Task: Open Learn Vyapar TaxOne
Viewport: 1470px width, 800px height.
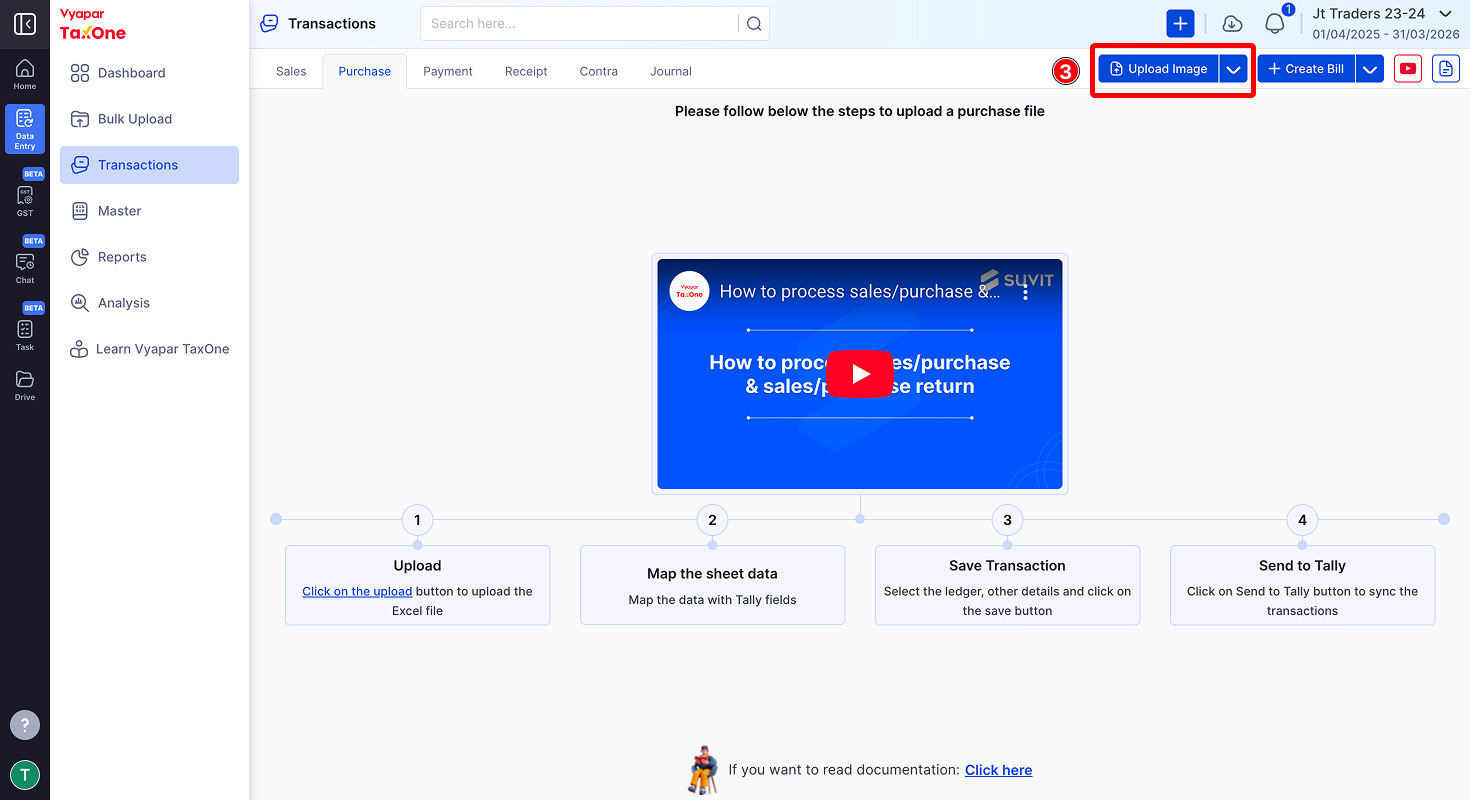Action: 150,349
